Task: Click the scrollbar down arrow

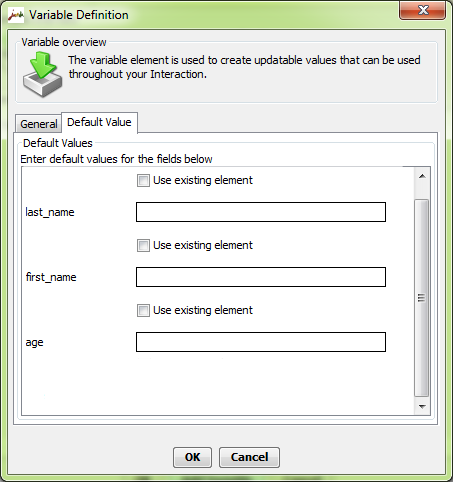Action: click(x=422, y=407)
